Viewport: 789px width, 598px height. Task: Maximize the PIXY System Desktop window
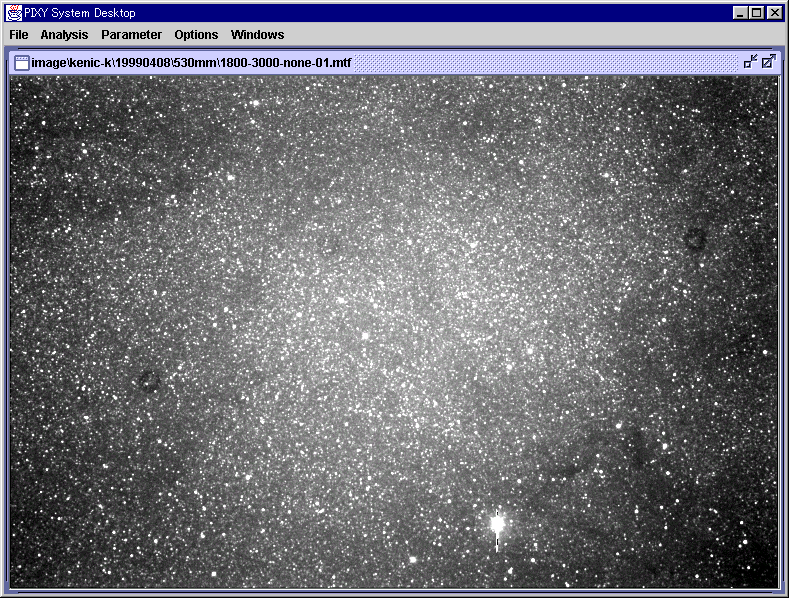[x=756, y=13]
